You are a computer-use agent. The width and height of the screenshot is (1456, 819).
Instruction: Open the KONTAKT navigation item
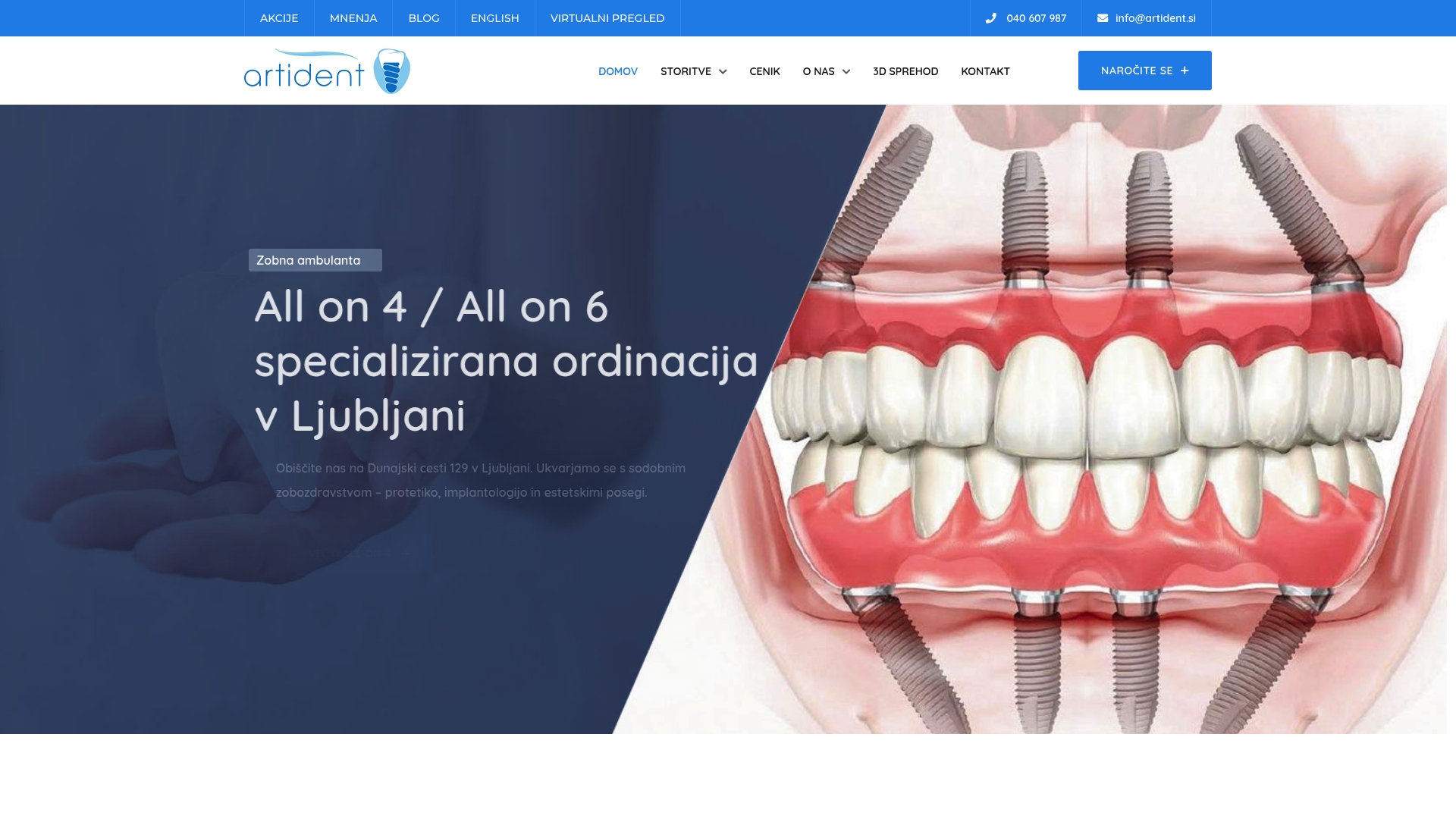985,71
